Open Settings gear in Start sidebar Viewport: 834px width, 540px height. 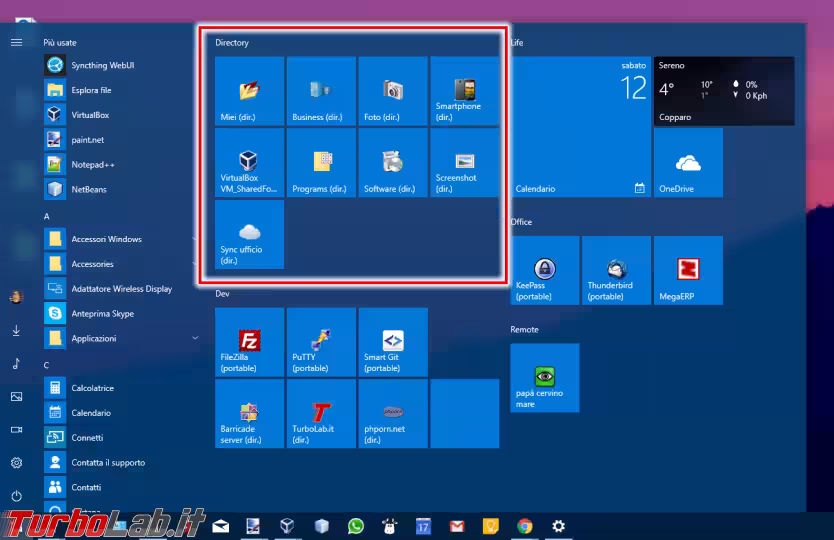click(x=16, y=463)
